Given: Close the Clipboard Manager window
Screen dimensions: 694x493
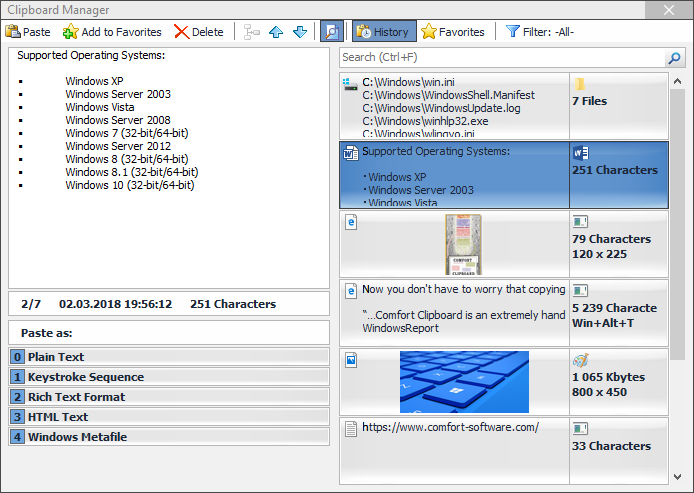Looking at the screenshot, I should tap(669, 10).
